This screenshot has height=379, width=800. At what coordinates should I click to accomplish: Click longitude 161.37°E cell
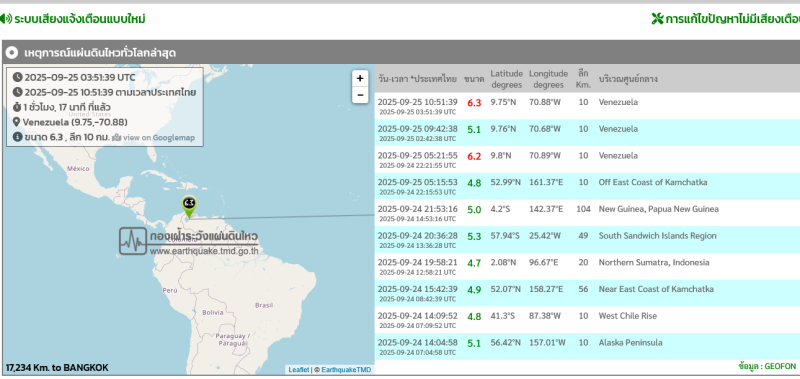(x=546, y=183)
